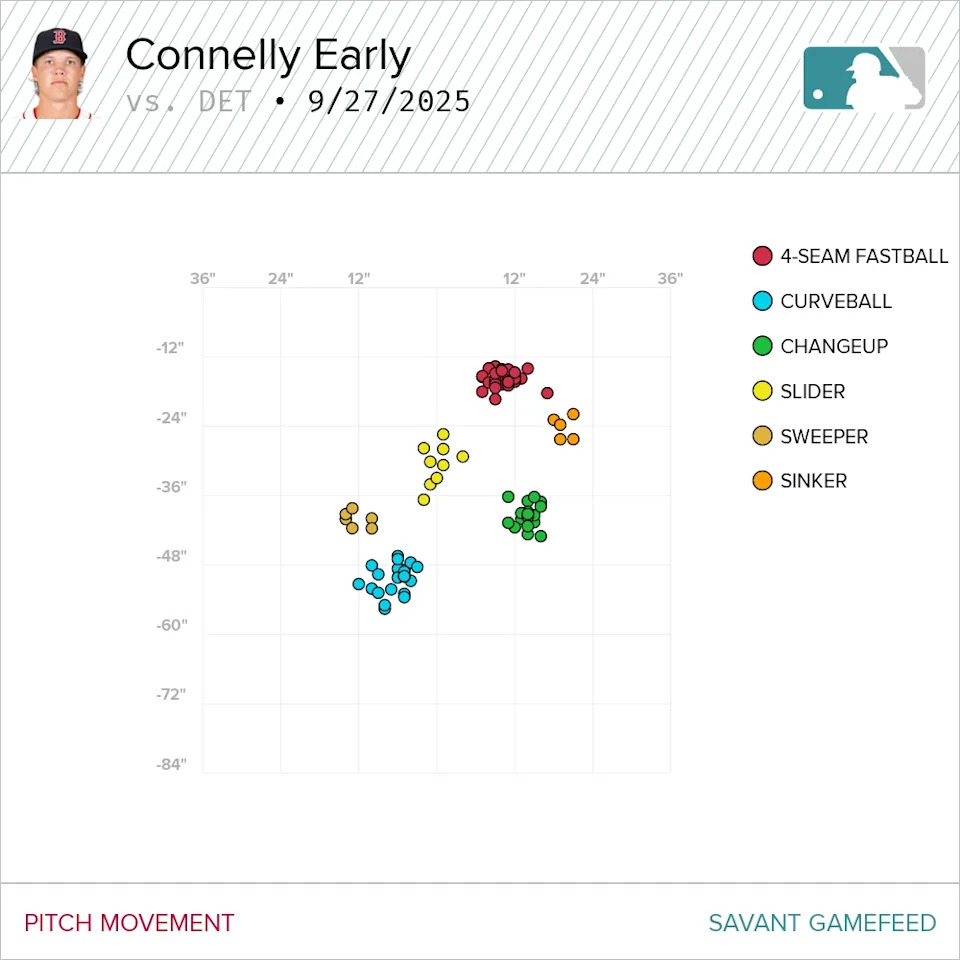Click the orange Sinker legend dot
This screenshot has width=960, height=960.
763,482
